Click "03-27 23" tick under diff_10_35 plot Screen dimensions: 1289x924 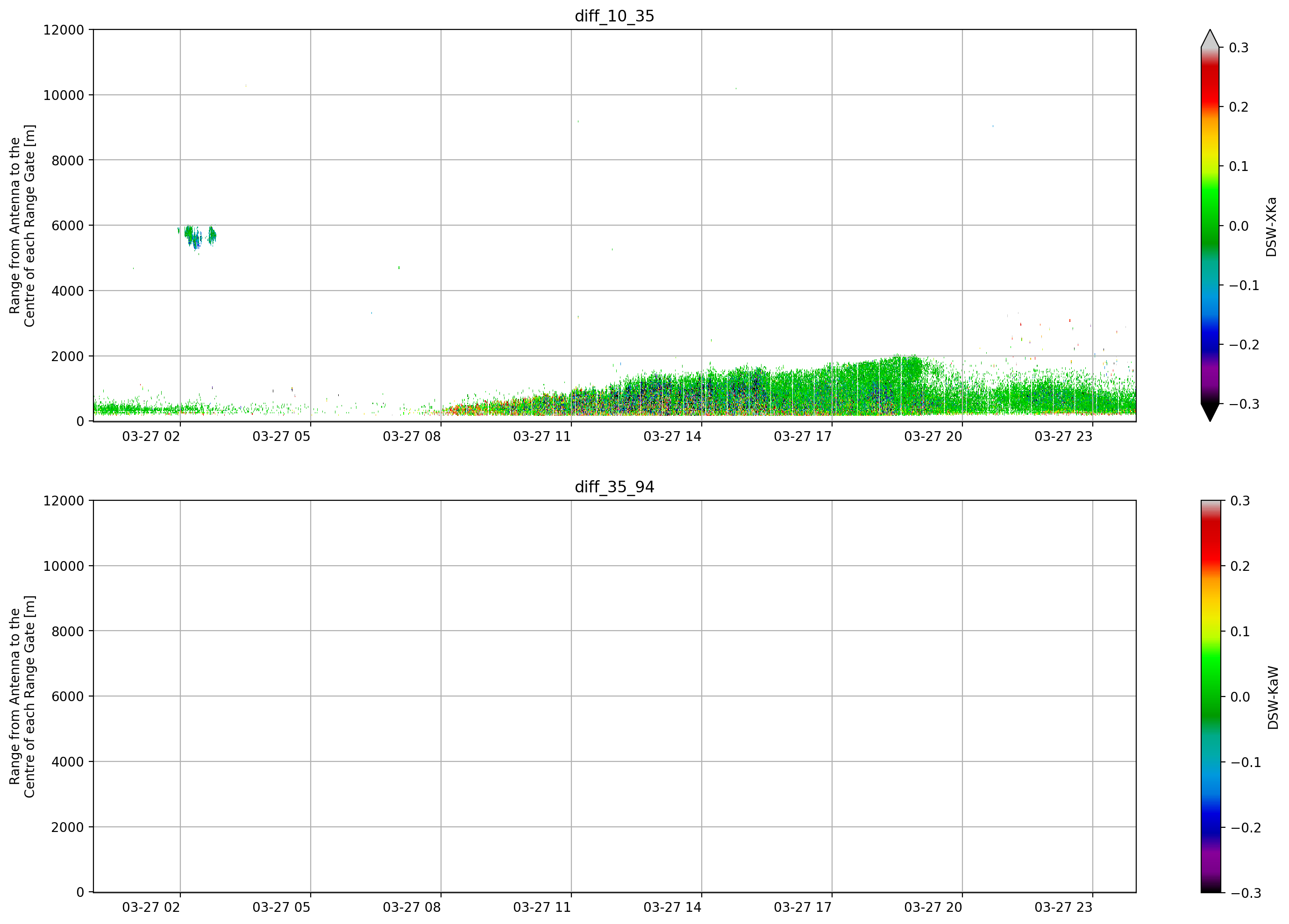coord(1063,436)
